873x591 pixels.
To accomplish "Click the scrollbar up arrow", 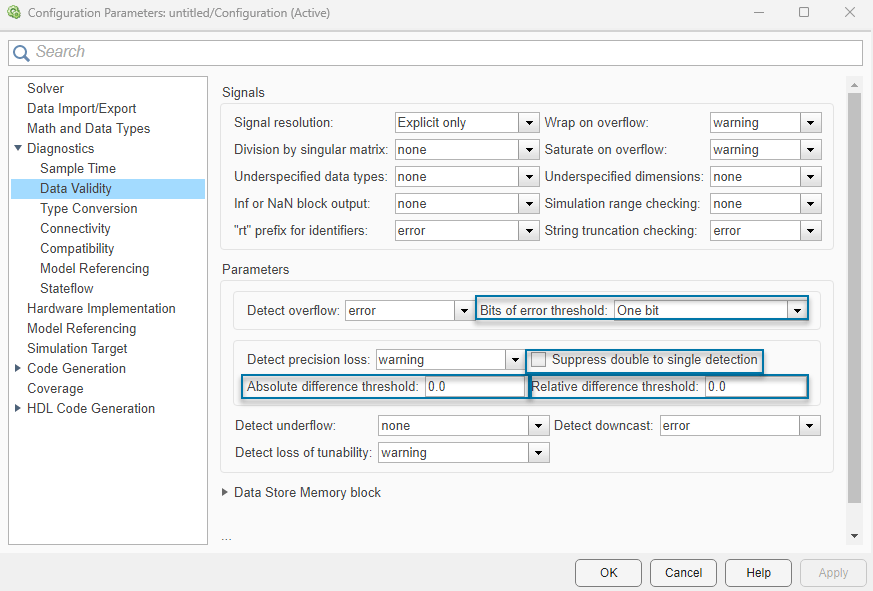I will point(854,85).
